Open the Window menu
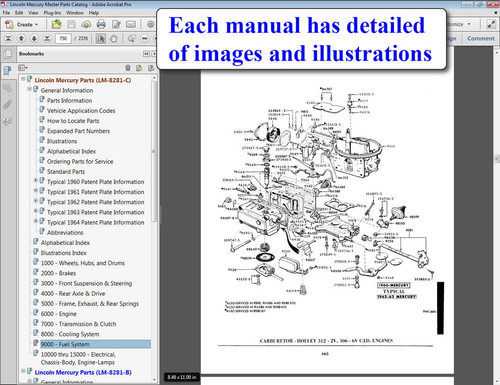The image size is (500, 385). [x=75, y=13]
